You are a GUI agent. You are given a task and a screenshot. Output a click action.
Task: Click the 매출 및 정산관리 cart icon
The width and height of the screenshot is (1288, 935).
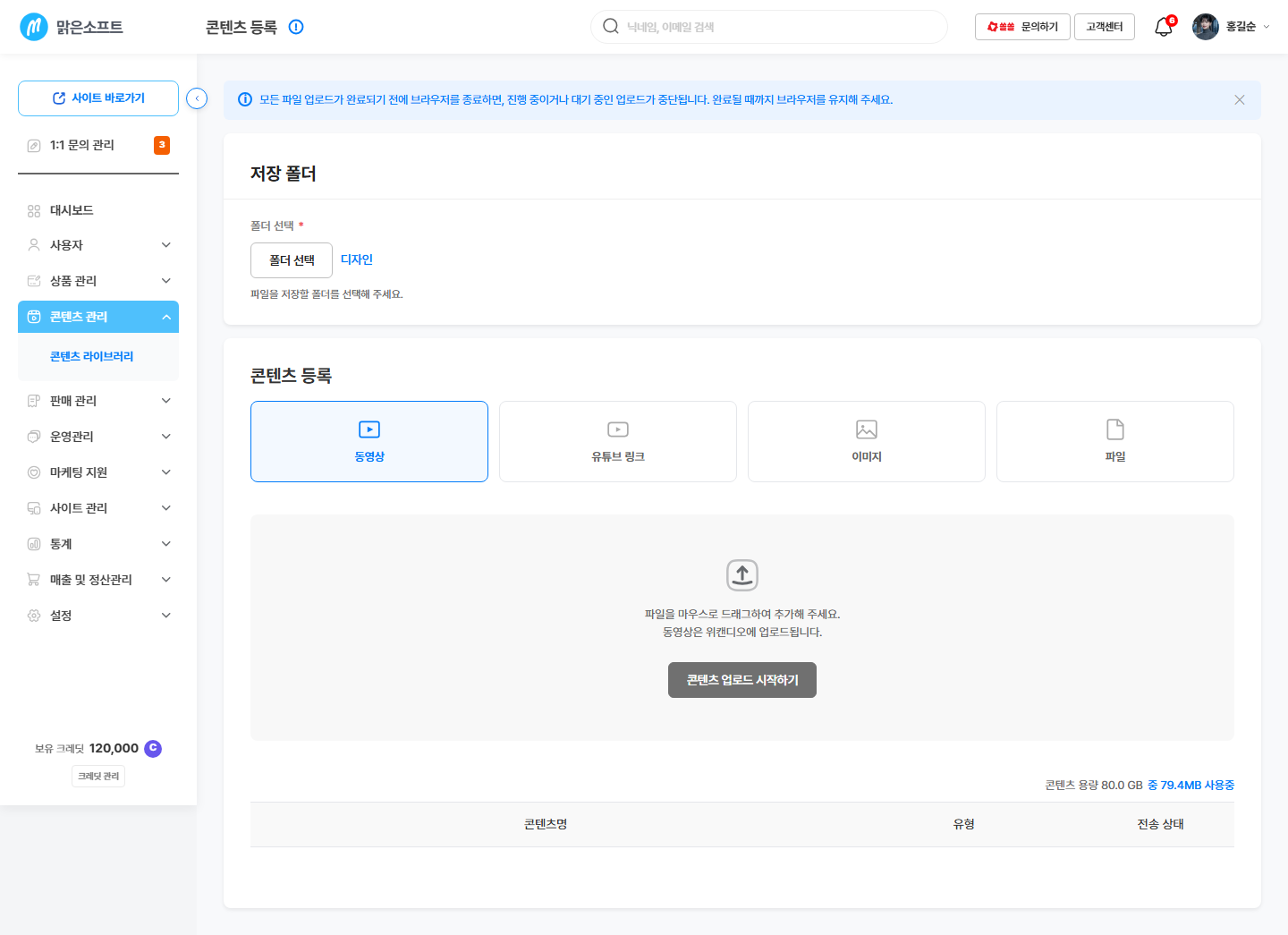pyautogui.click(x=34, y=580)
